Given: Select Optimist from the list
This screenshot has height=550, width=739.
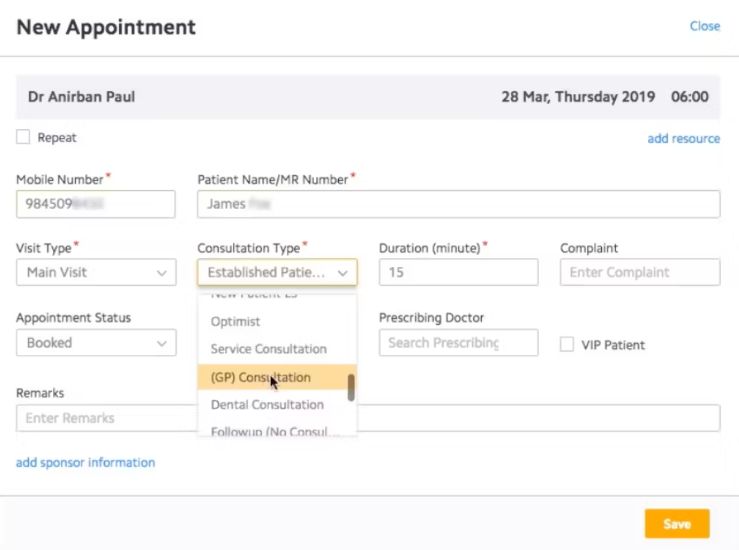Looking at the screenshot, I should click(x=236, y=322).
